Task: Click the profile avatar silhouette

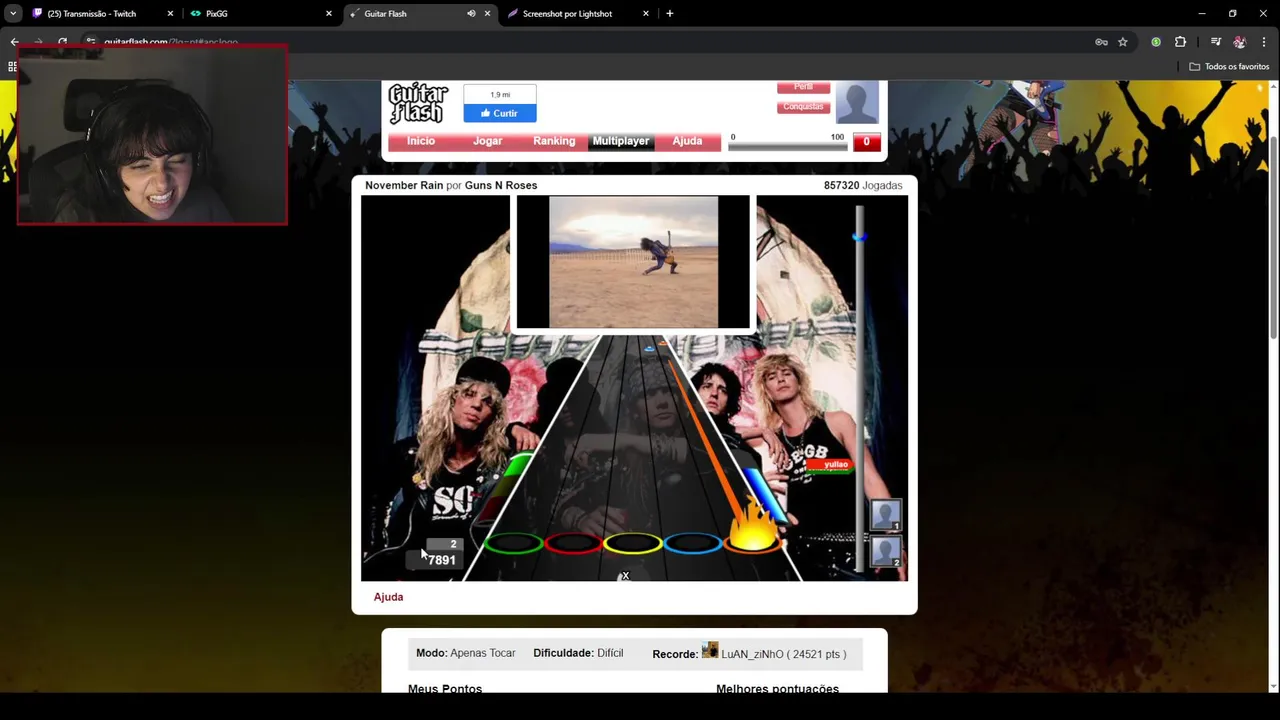Action: (x=857, y=102)
